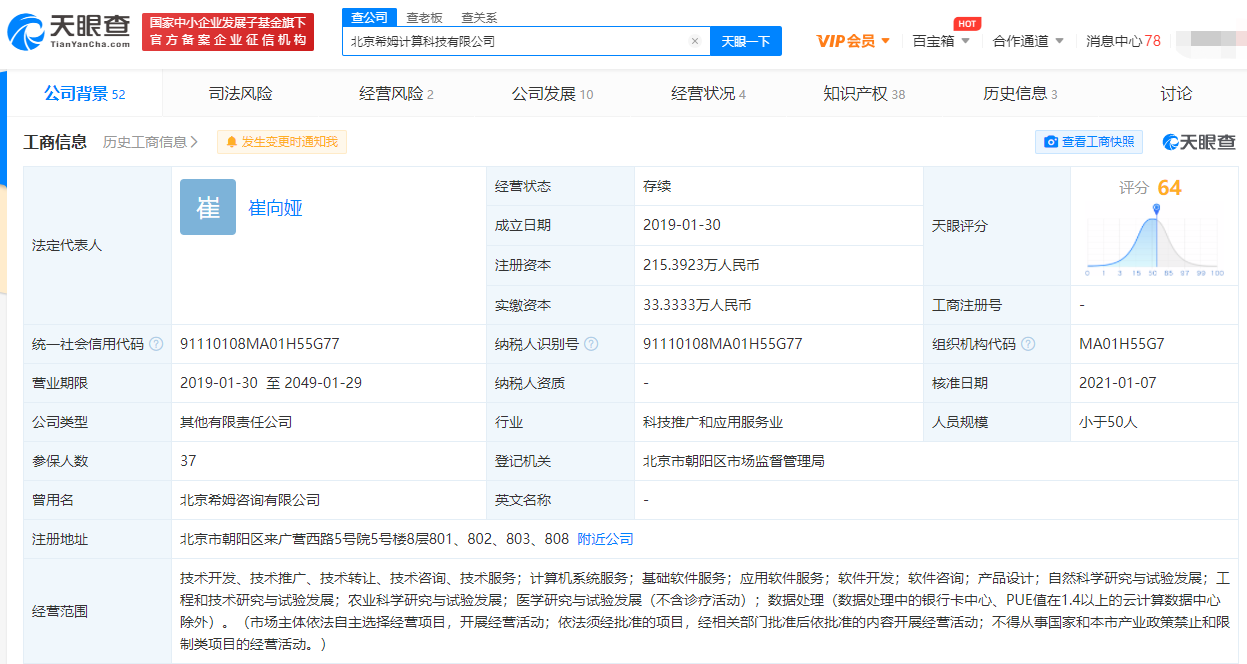Clear the search box with X icon

coord(694,41)
